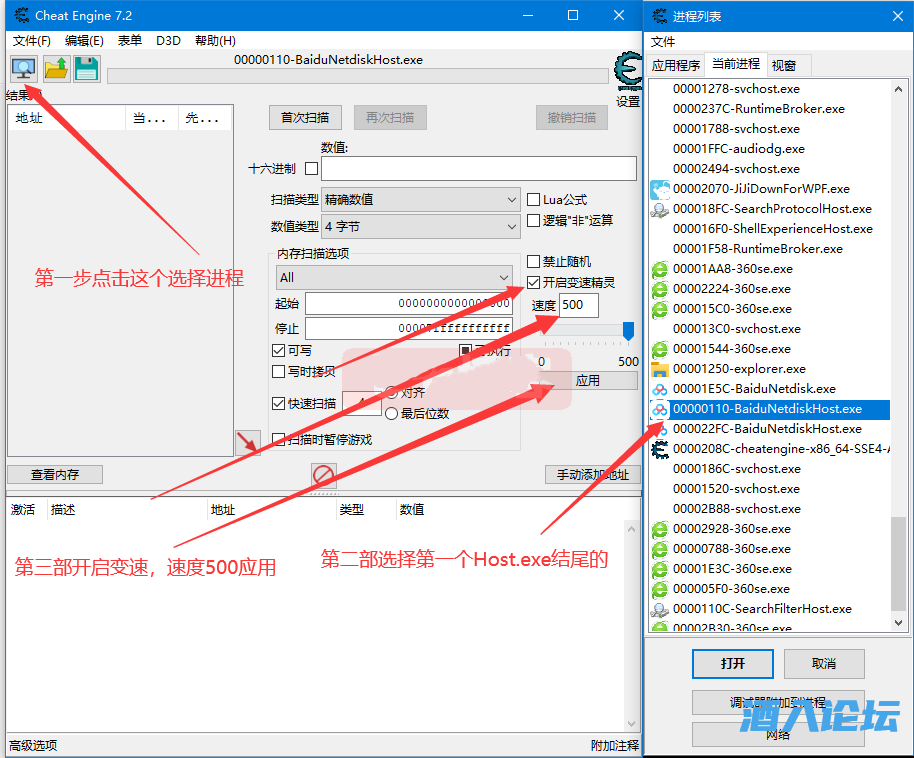This screenshot has height=758, width=914.
Task: Select SearchProtocolHost.exe process icon
Action: tap(660, 209)
